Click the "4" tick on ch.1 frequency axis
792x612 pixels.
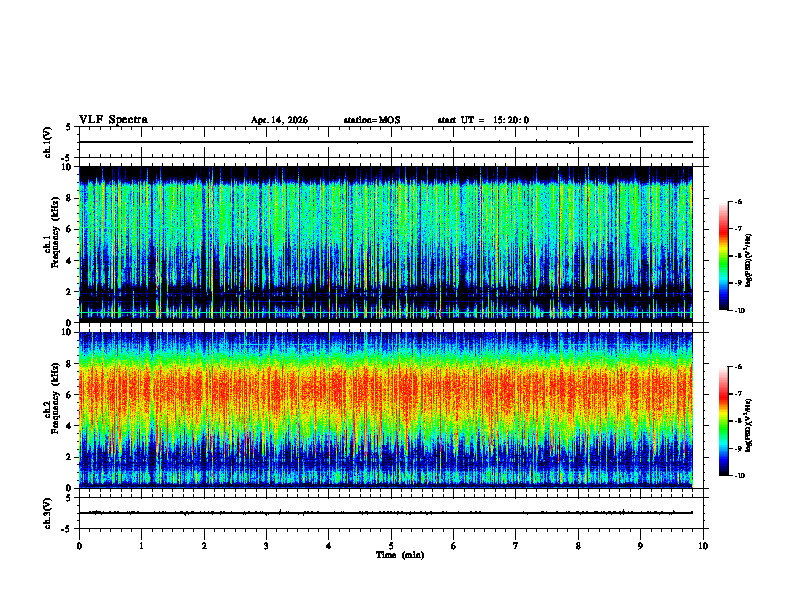click(x=70, y=261)
